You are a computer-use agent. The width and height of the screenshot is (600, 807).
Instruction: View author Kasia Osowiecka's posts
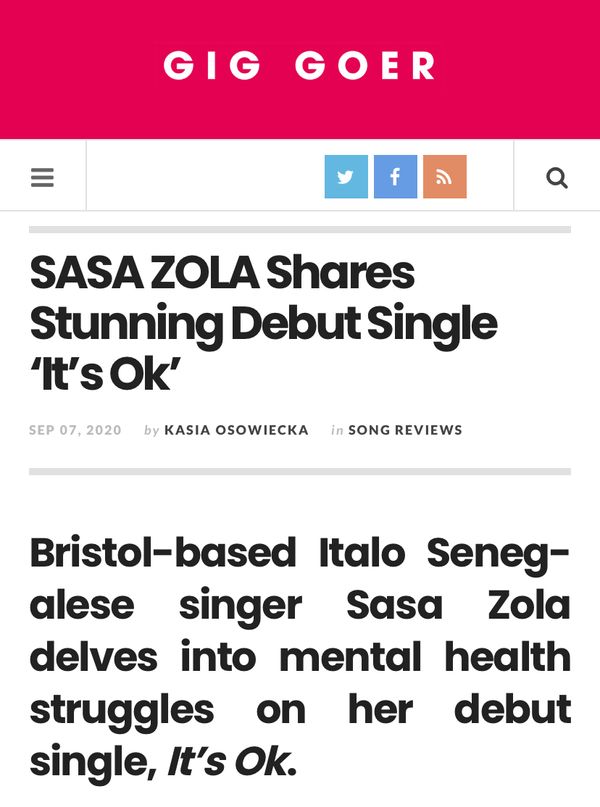pyautogui.click(x=236, y=430)
